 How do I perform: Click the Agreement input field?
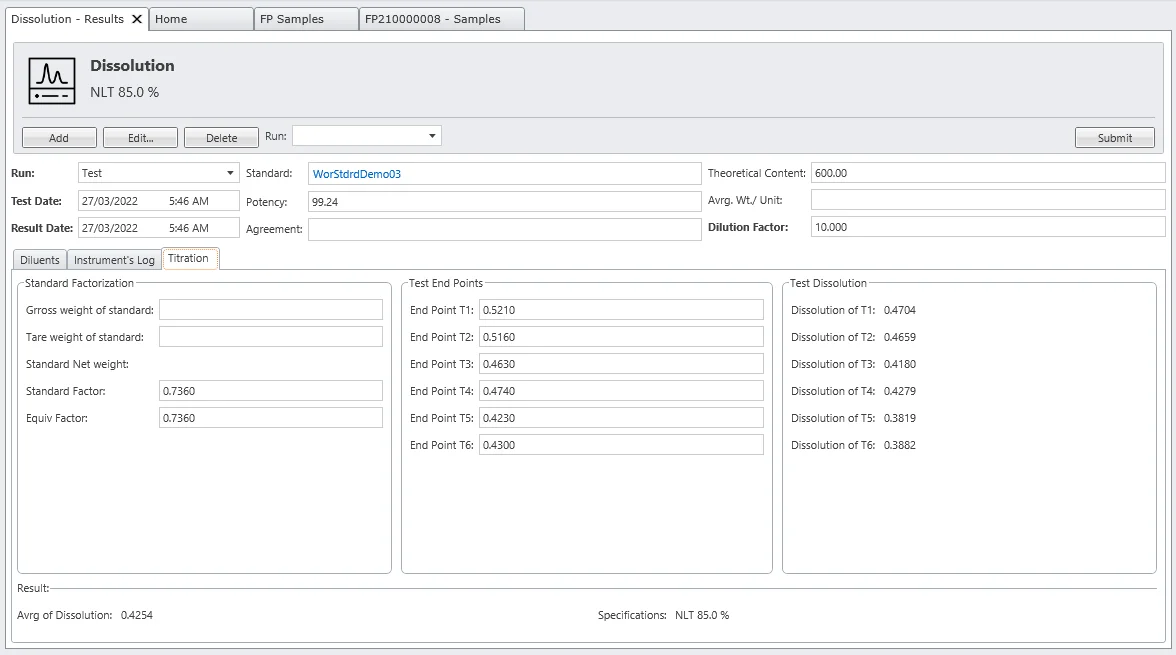click(504, 229)
